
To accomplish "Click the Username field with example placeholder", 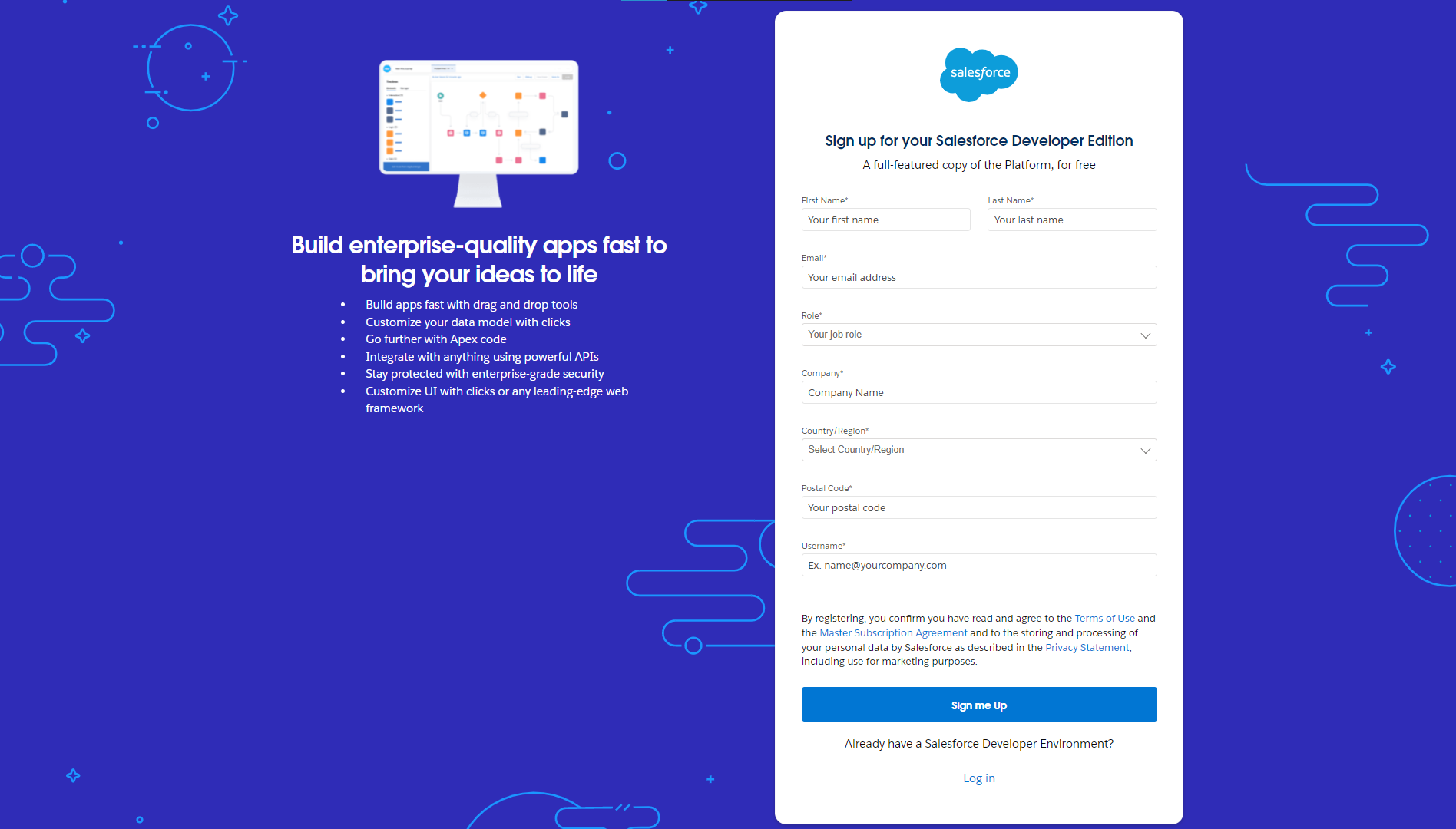I will [978, 565].
